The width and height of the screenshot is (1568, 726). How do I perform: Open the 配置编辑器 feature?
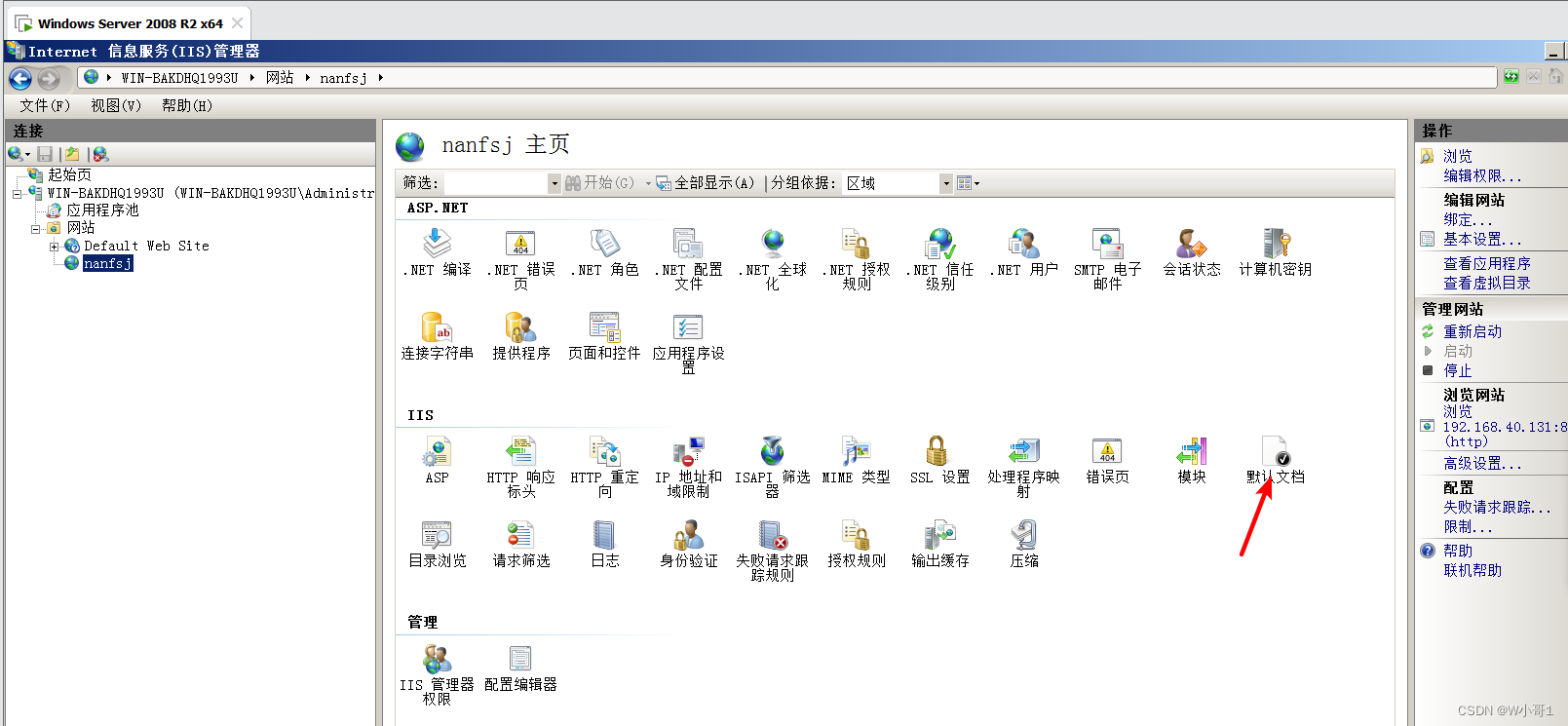(x=520, y=668)
